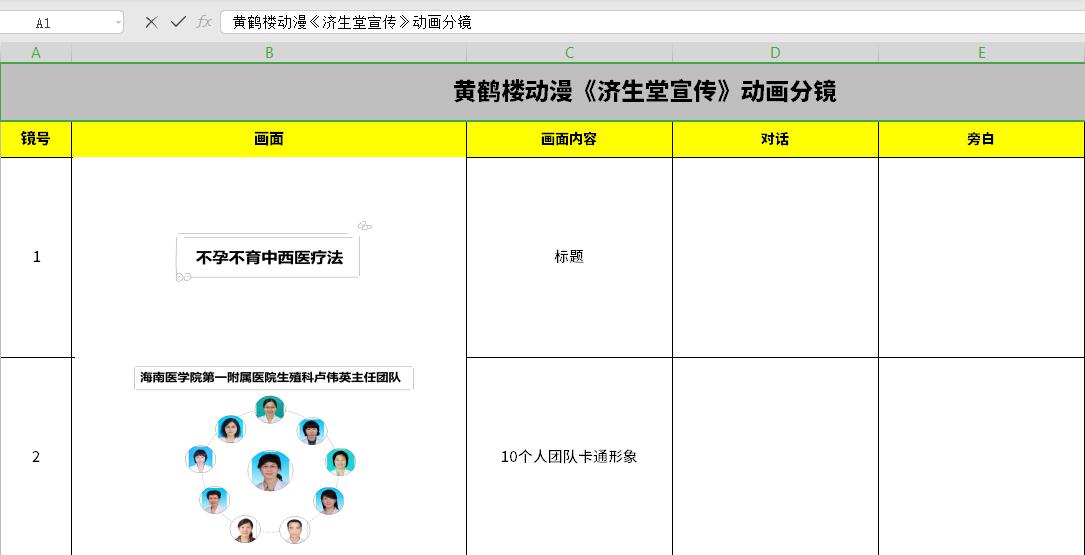Select column B header
The width and height of the screenshot is (1085, 555).
269,53
